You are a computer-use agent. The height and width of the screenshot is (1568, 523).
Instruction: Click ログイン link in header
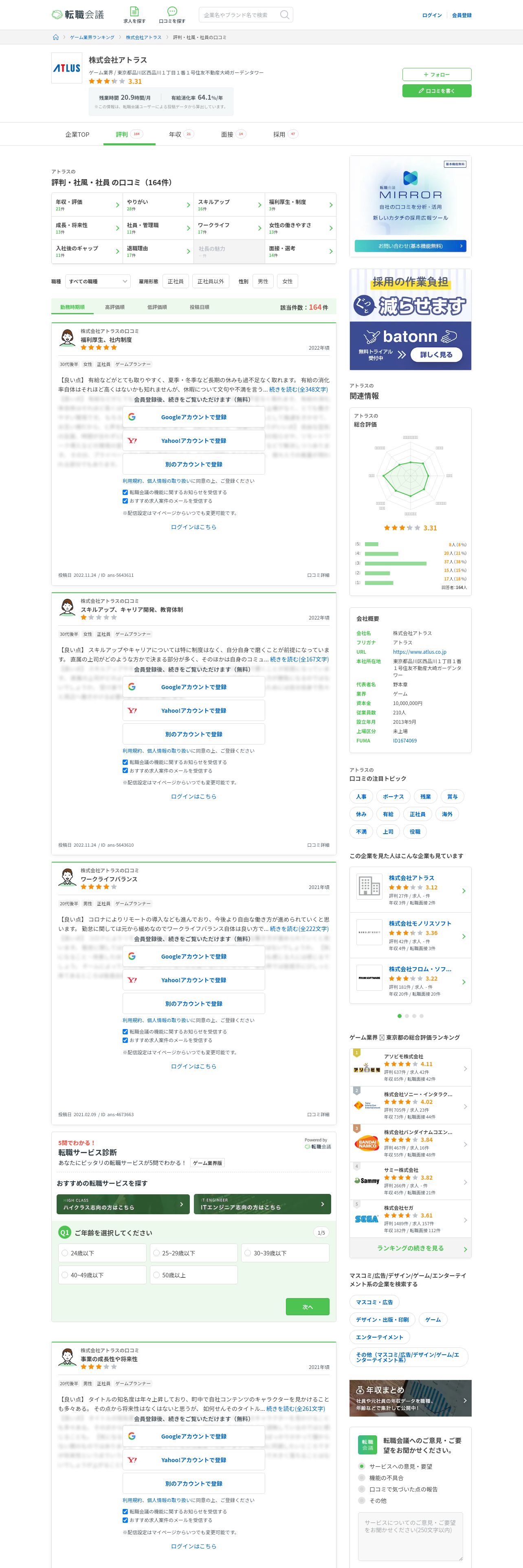tap(432, 15)
